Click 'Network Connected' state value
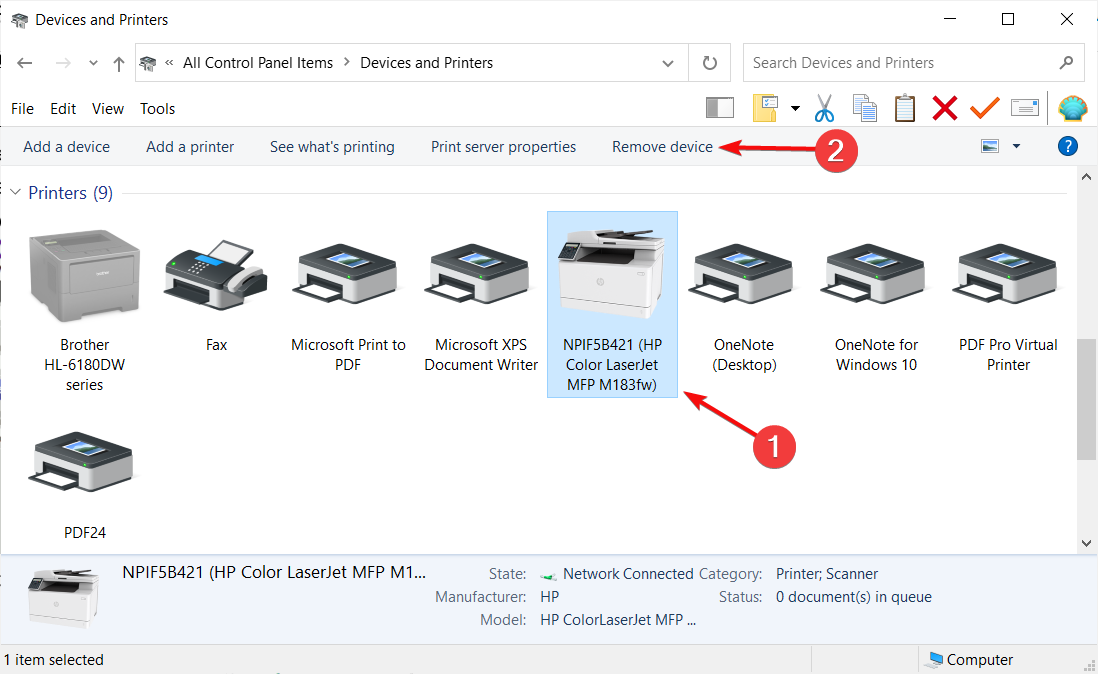1098x674 pixels. pyautogui.click(x=628, y=574)
